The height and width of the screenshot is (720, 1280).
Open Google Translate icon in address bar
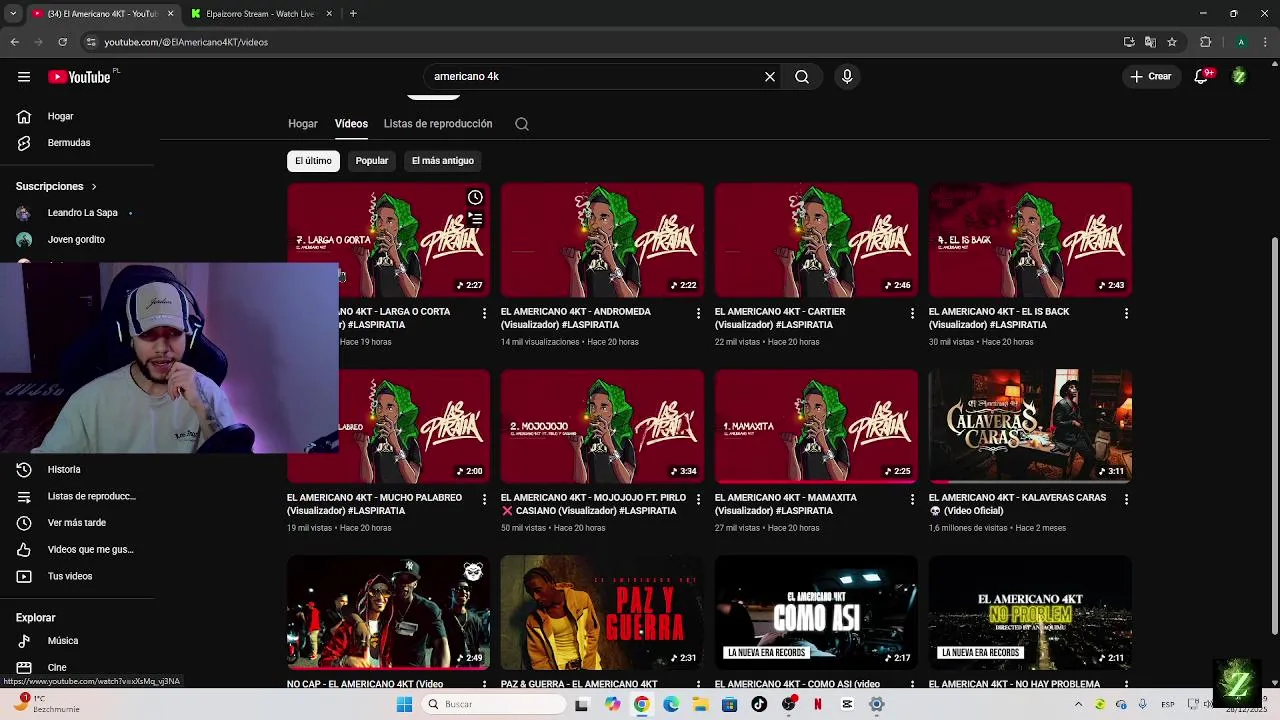1150,42
